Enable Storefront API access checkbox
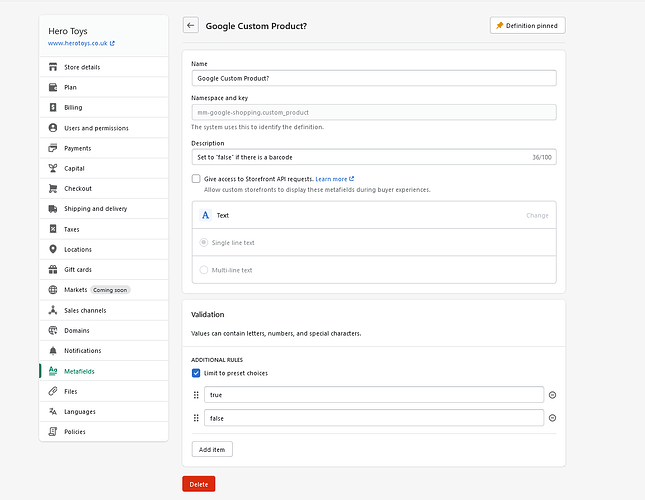Image resolution: width=645 pixels, height=500 pixels. [x=196, y=179]
